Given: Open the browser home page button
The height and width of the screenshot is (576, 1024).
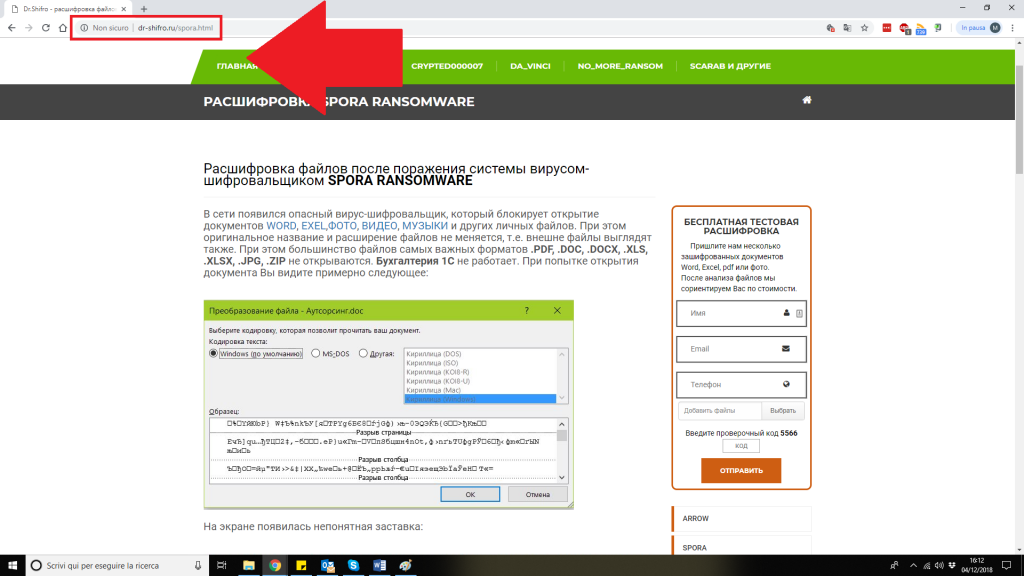Looking at the screenshot, I should click(63, 27).
